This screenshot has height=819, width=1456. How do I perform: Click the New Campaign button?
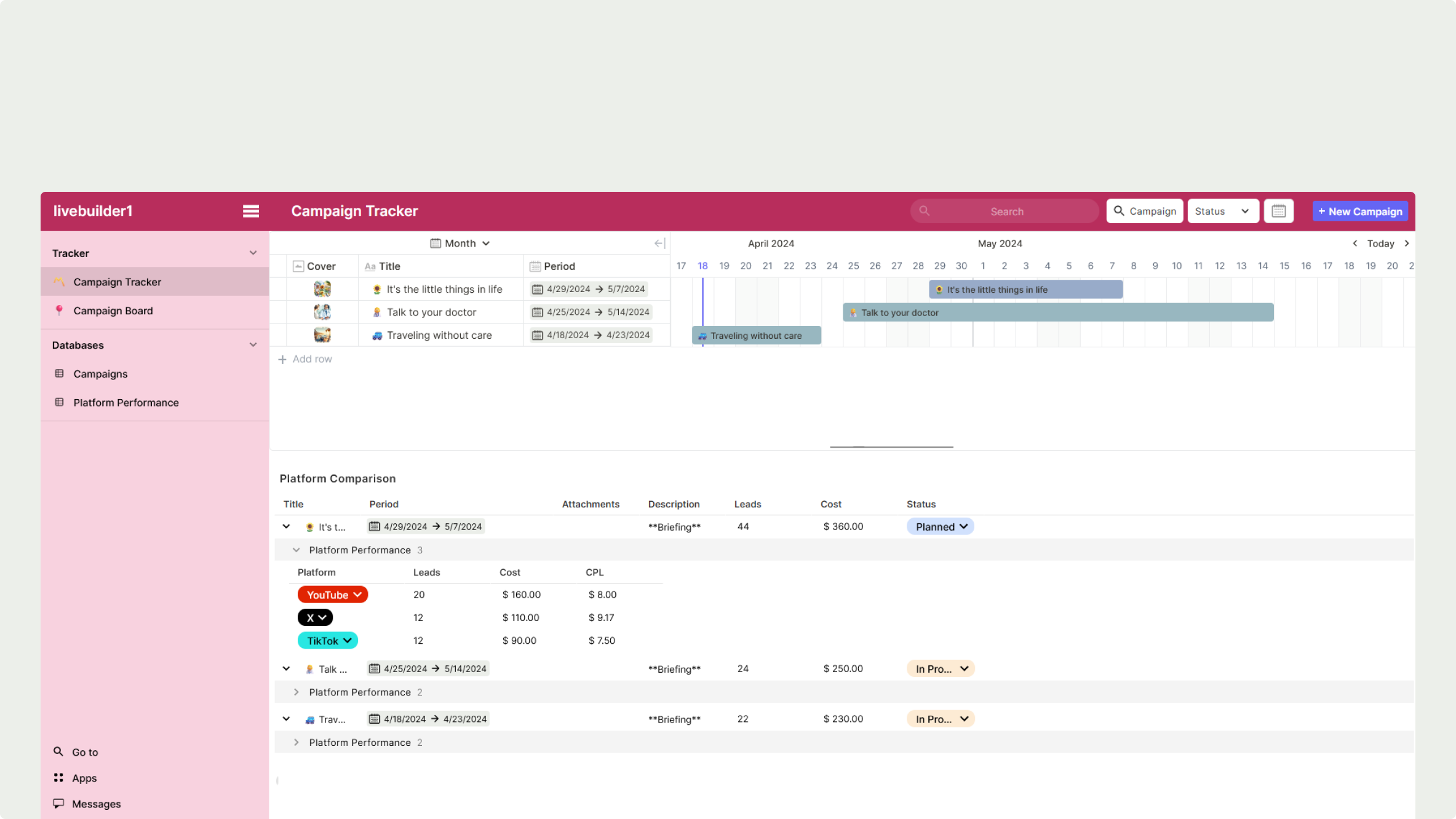[1360, 211]
